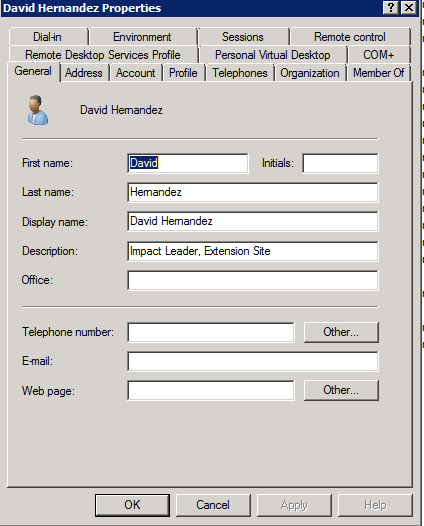424x526 pixels.
Task: Open the COM+ tab
Action: pos(378,55)
